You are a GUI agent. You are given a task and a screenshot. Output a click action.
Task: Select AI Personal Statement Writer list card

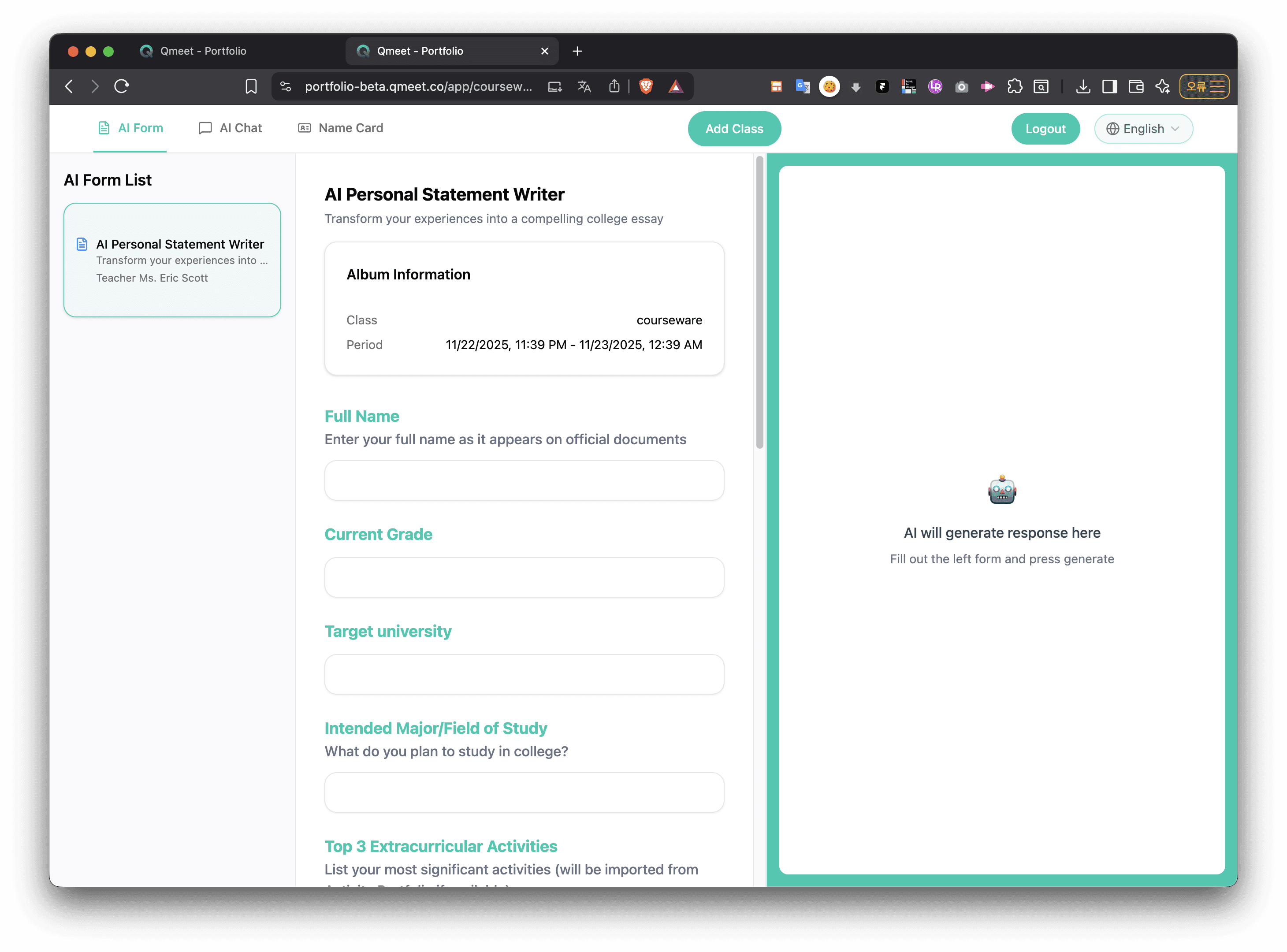coord(172,260)
